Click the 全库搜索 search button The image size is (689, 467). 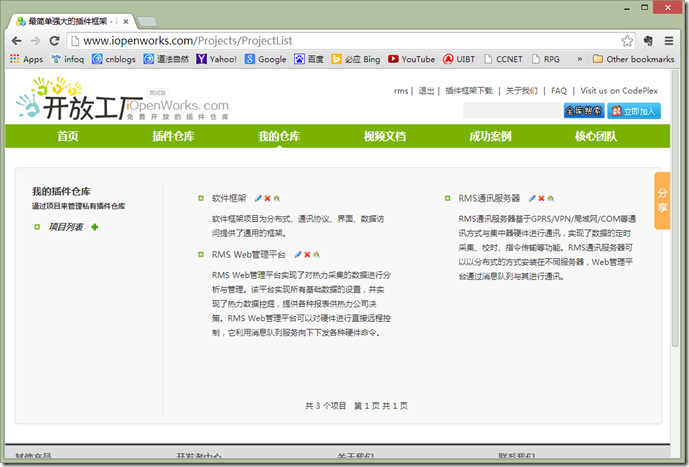pyautogui.click(x=584, y=111)
